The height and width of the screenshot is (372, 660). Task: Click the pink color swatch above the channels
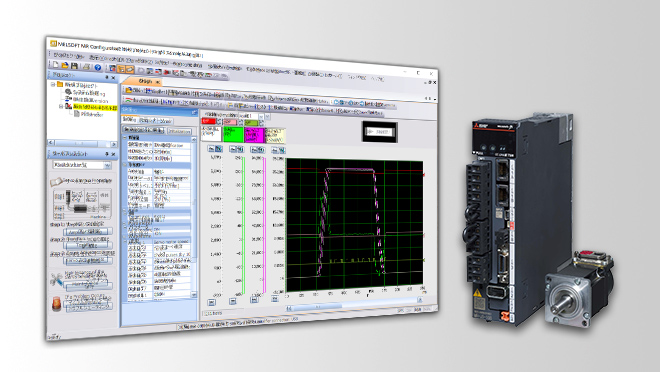230,122
